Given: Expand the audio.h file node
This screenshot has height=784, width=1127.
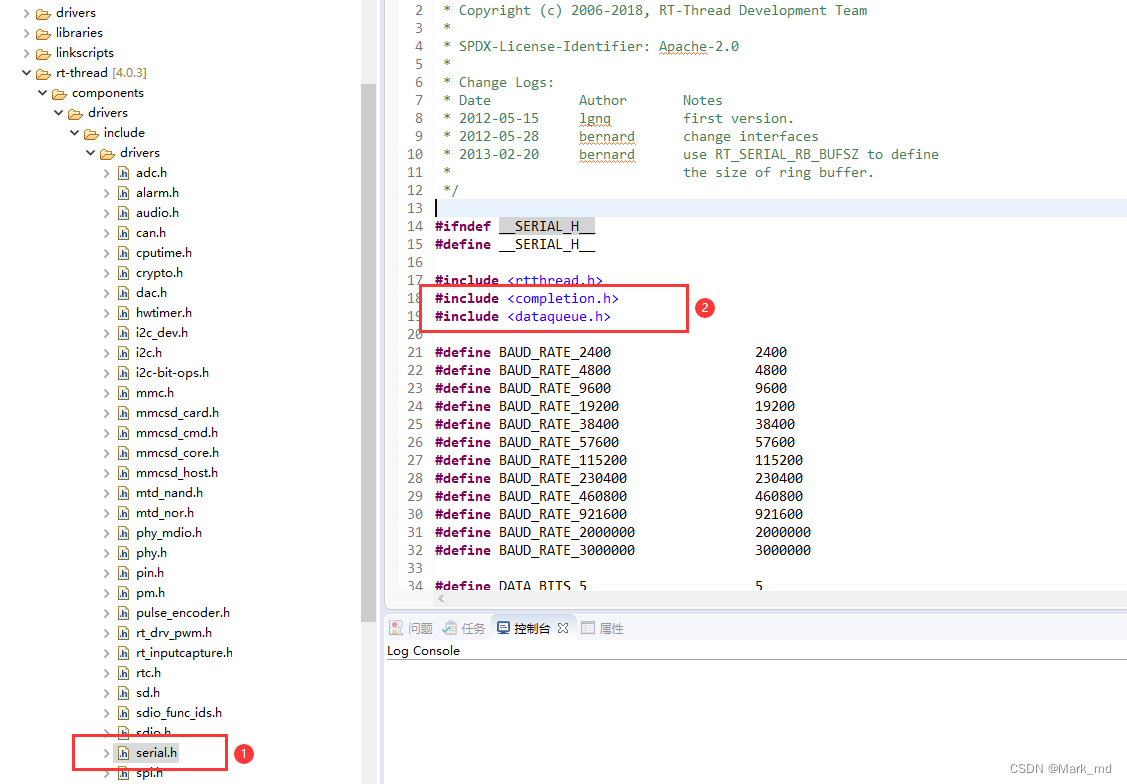Looking at the screenshot, I should (x=107, y=213).
